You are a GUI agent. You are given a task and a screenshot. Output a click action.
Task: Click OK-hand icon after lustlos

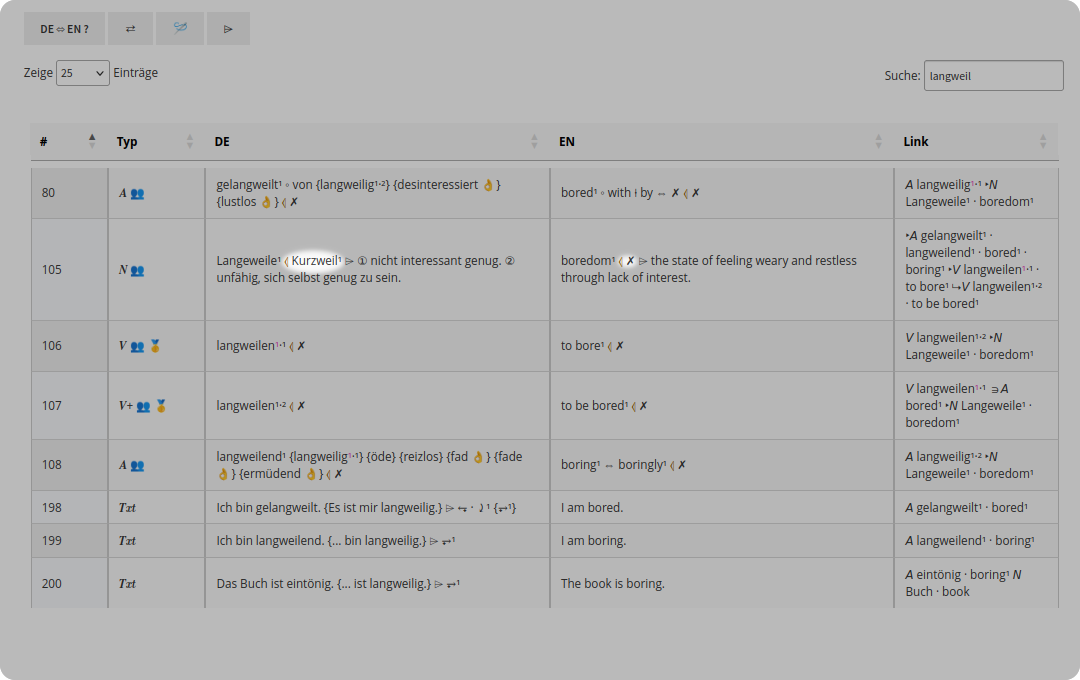266,202
